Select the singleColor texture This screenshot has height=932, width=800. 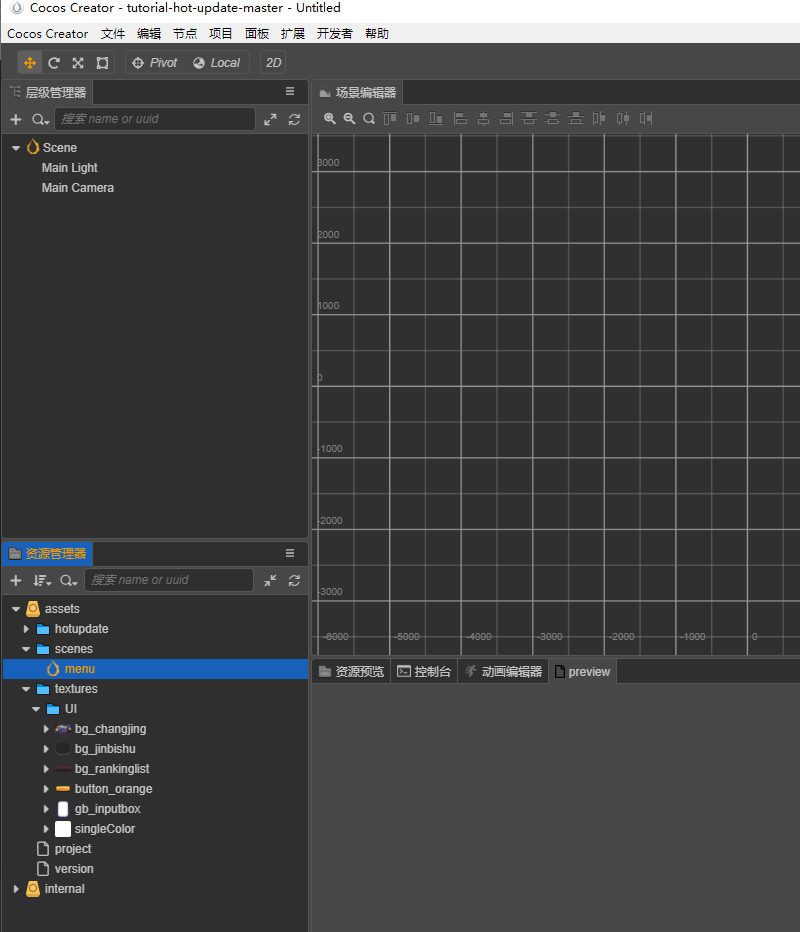pyautogui.click(x=105, y=829)
